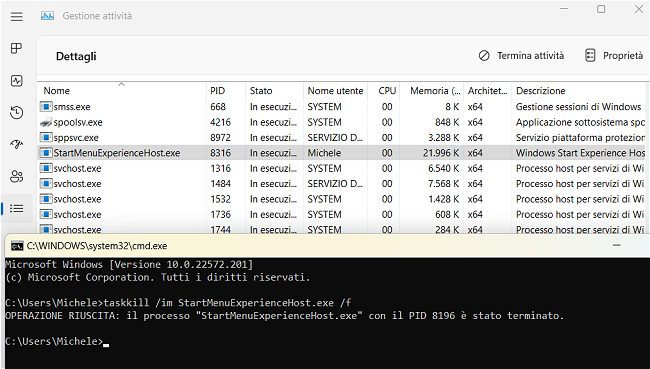Screen dimensions: 650x369
Task: Sort by the Stato column header
Action: 274,90
